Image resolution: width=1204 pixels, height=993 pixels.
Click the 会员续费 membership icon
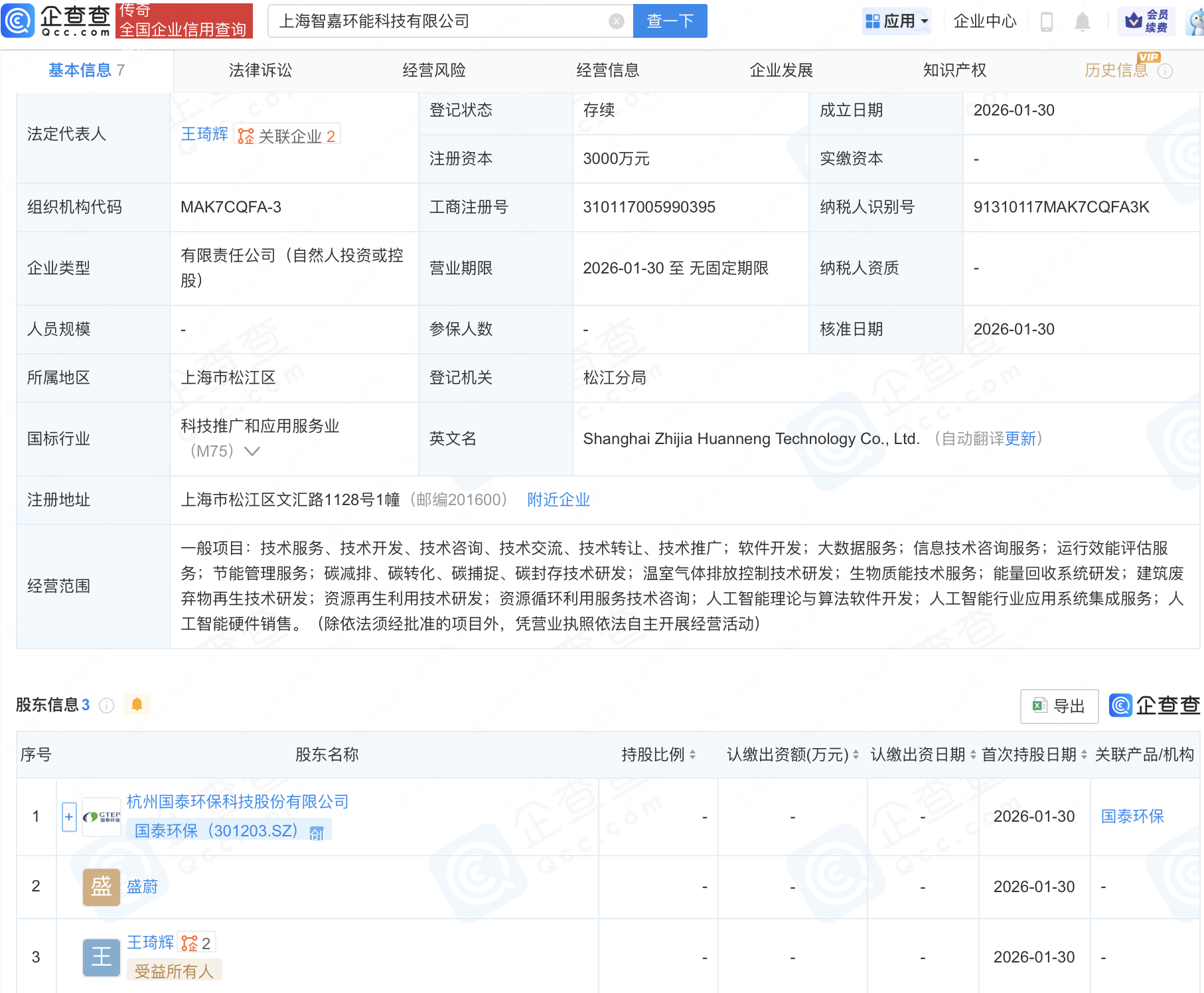[1145, 21]
